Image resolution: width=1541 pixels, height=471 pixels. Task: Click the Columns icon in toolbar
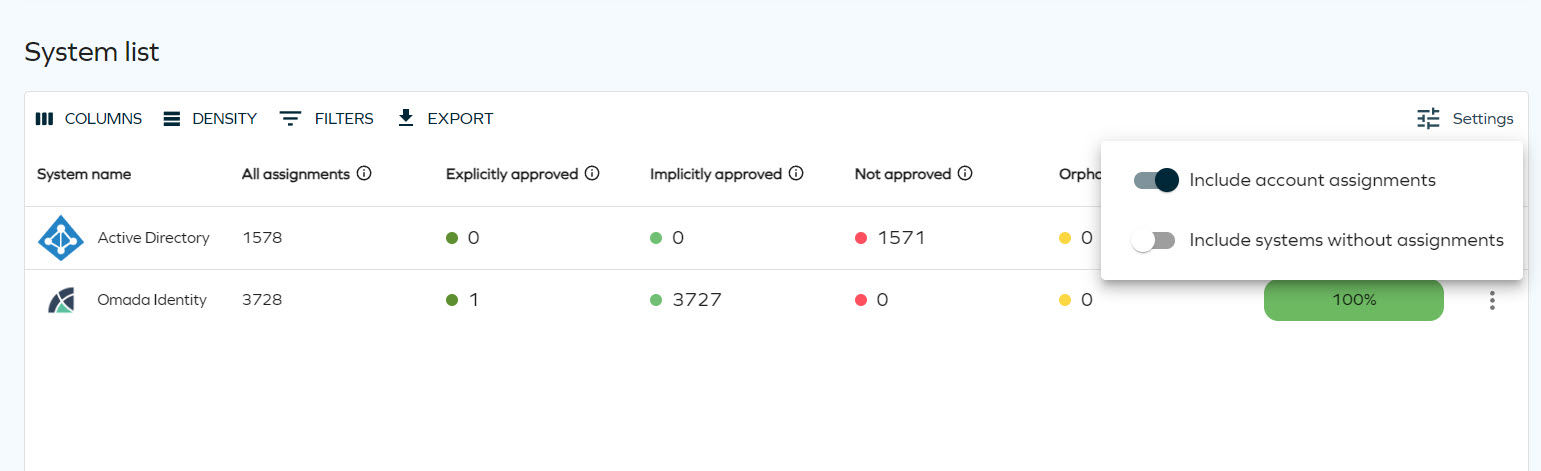point(44,119)
